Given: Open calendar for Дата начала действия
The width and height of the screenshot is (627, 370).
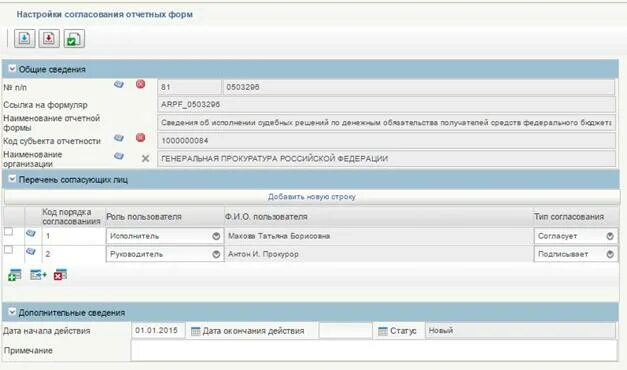Looking at the screenshot, I should click(195, 331).
